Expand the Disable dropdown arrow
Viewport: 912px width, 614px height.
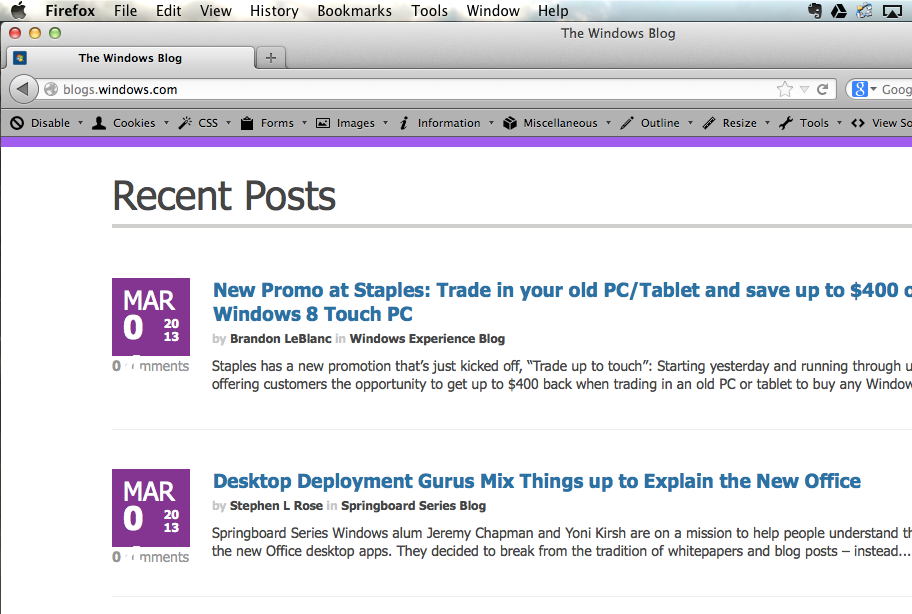click(80, 123)
